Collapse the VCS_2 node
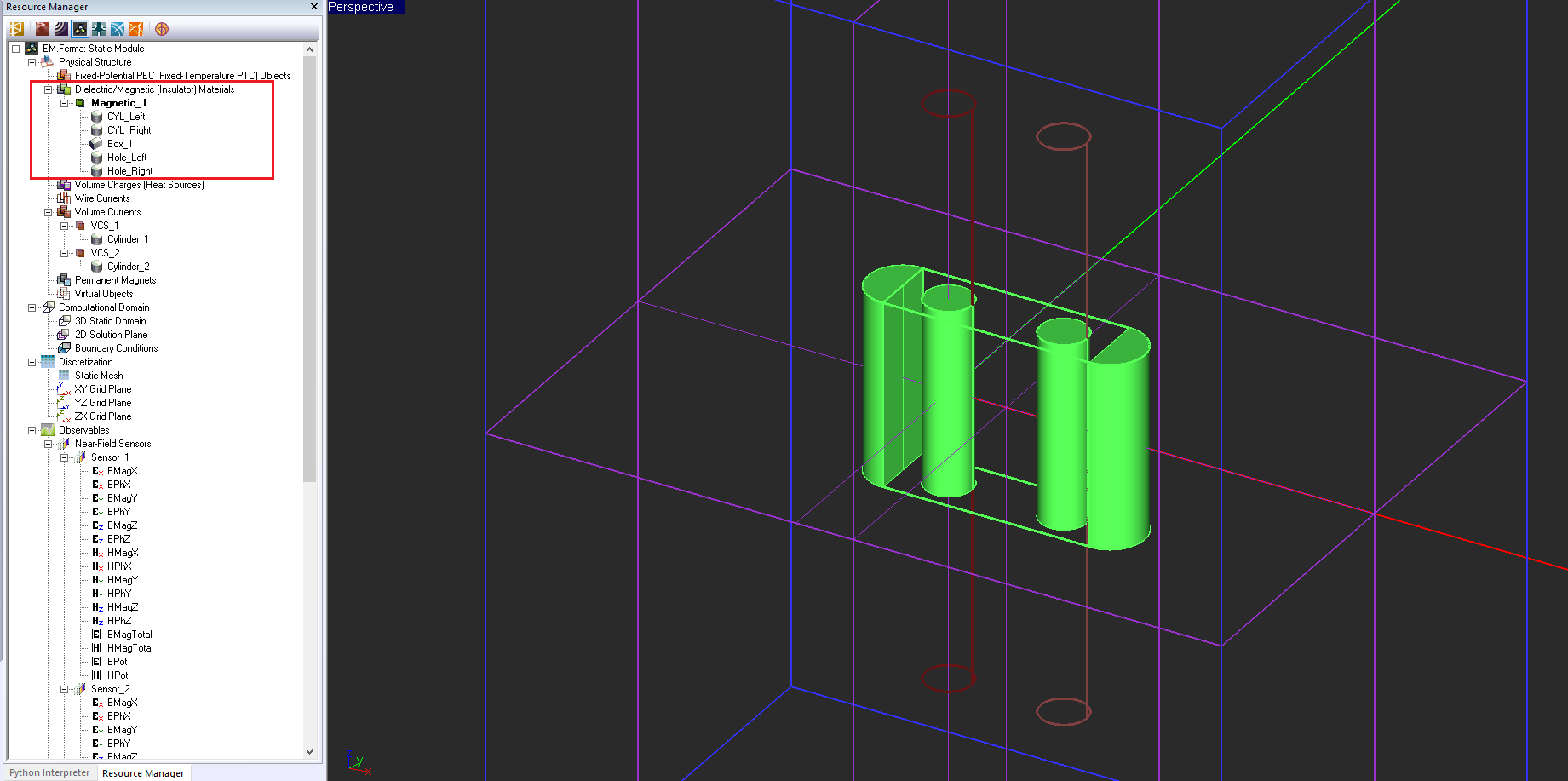 (64, 253)
